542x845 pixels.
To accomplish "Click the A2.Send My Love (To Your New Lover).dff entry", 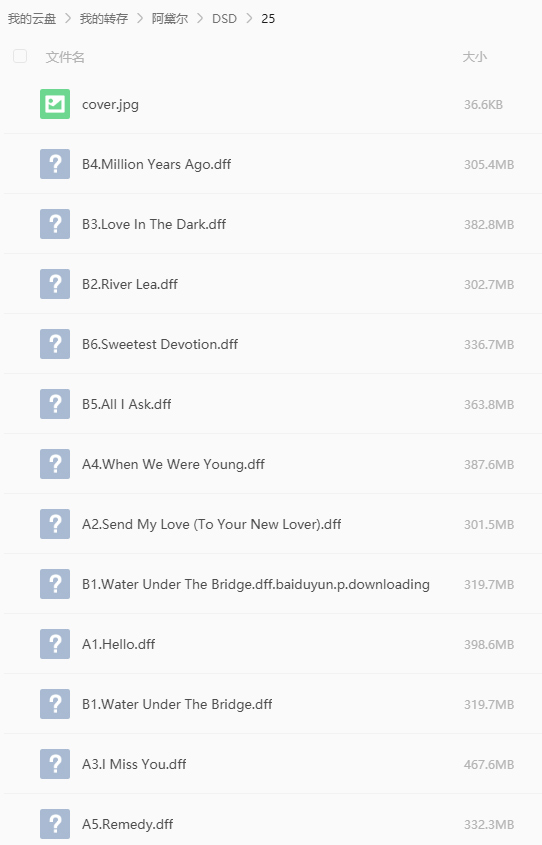I will 212,524.
